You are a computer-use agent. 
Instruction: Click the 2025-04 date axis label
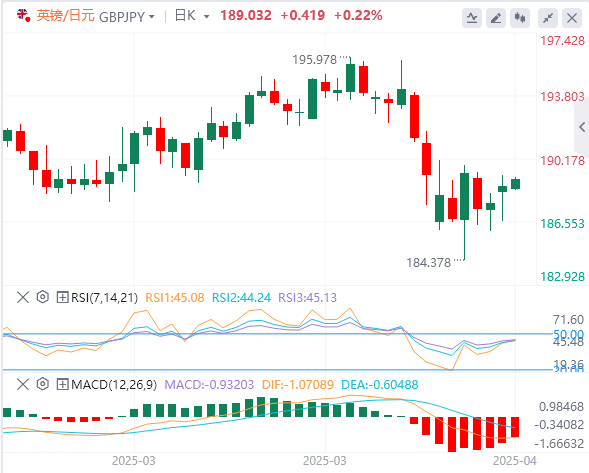[515, 461]
